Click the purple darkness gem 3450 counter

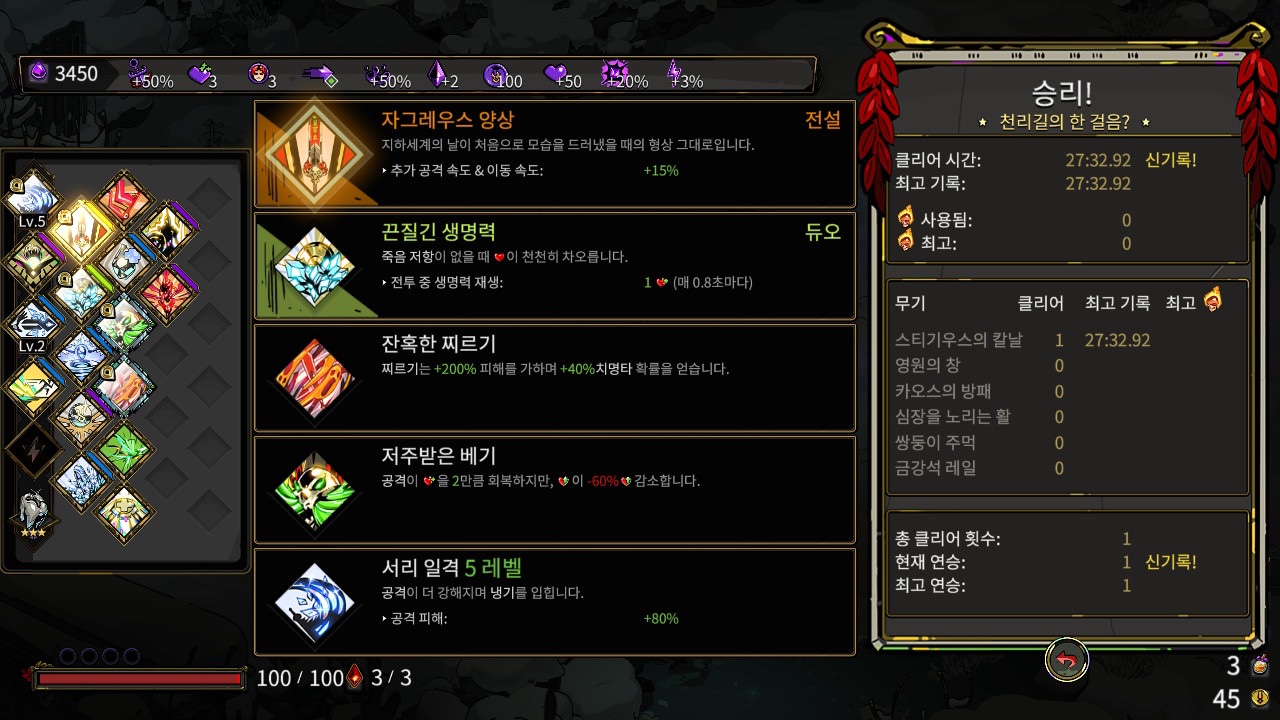click(62, 74)
